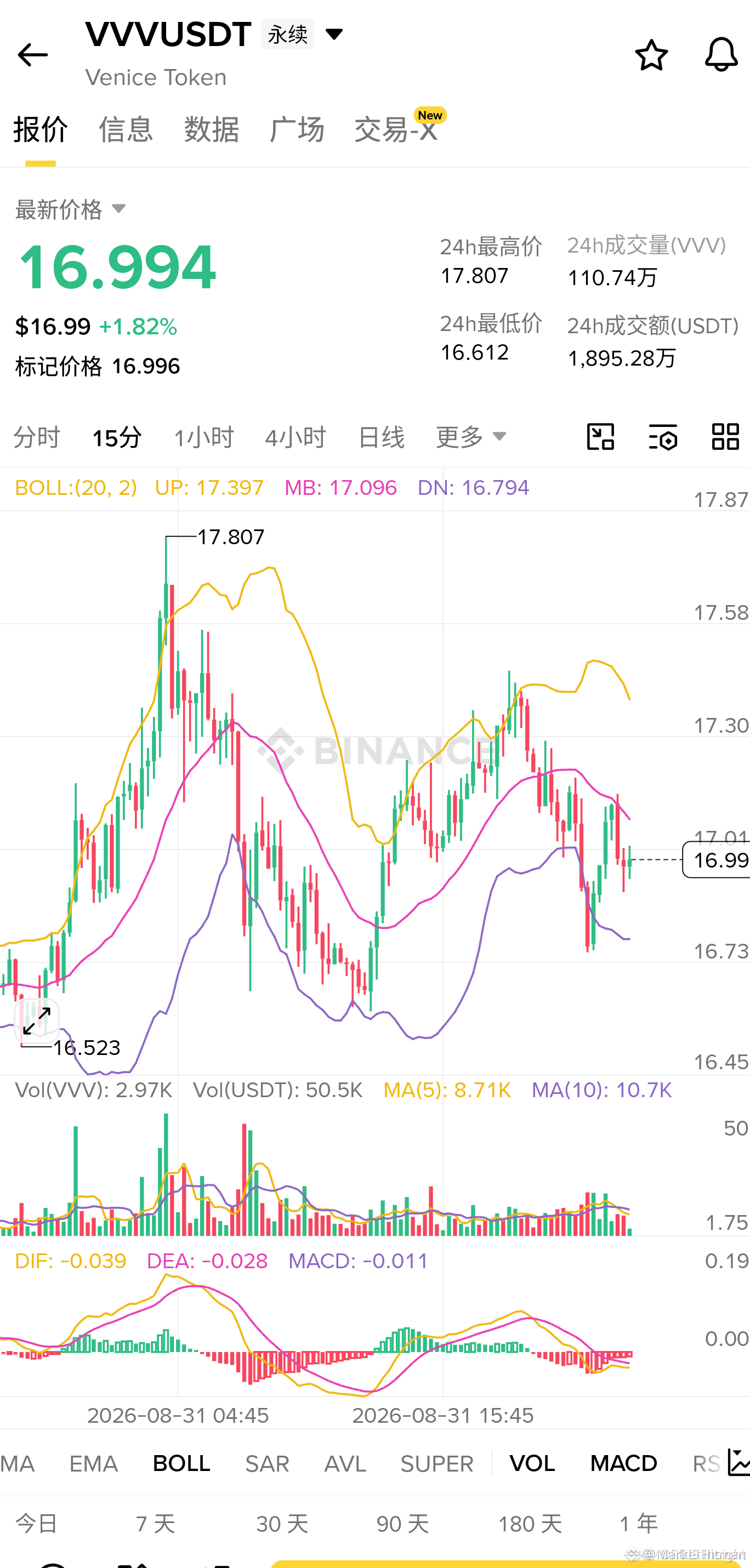Tap the 标记价格 16.996 mark price

coord(98,367)
